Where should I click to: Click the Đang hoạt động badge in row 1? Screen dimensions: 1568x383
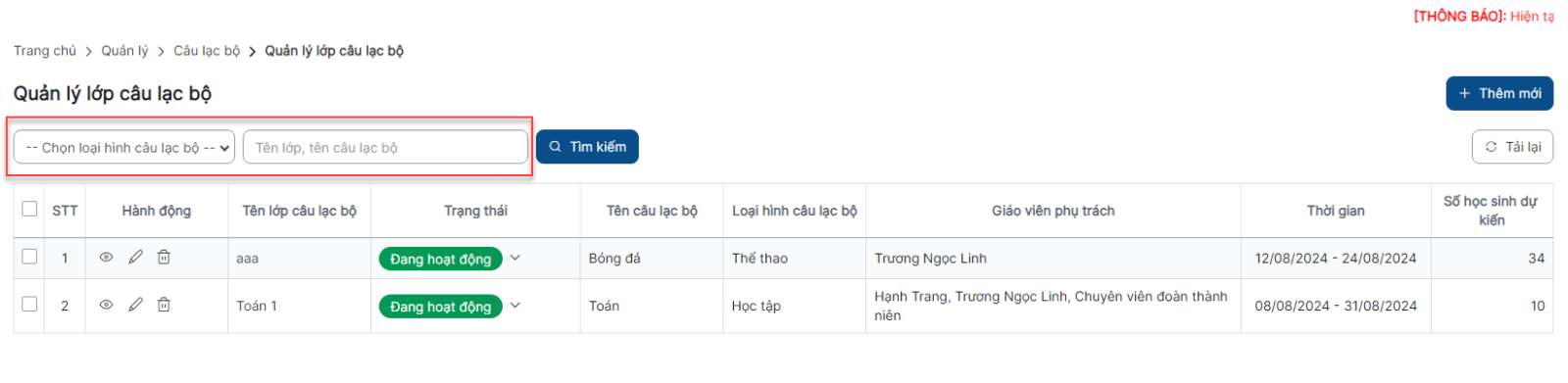(441, 259)
